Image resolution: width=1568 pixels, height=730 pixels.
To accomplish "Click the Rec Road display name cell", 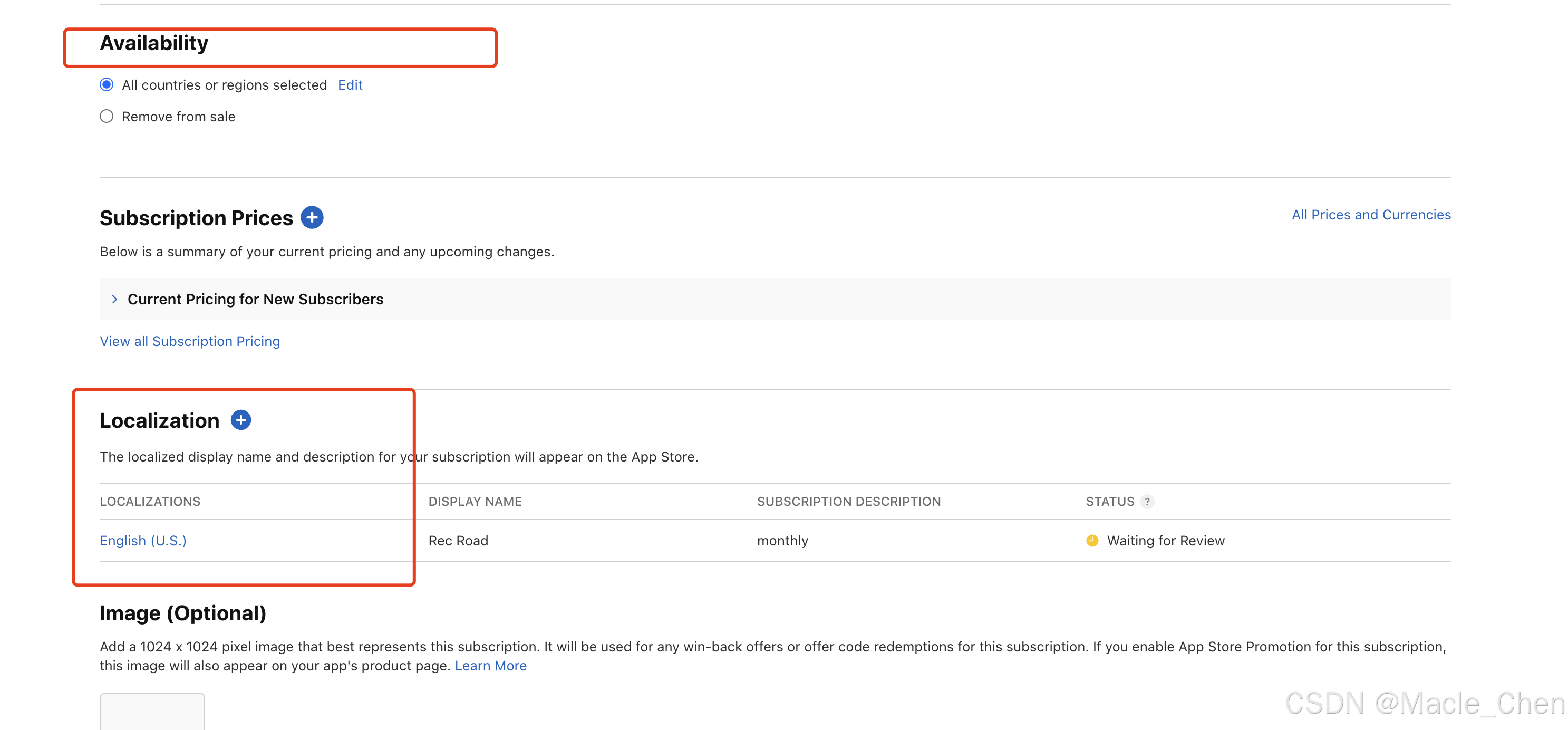I will (458, 541).
